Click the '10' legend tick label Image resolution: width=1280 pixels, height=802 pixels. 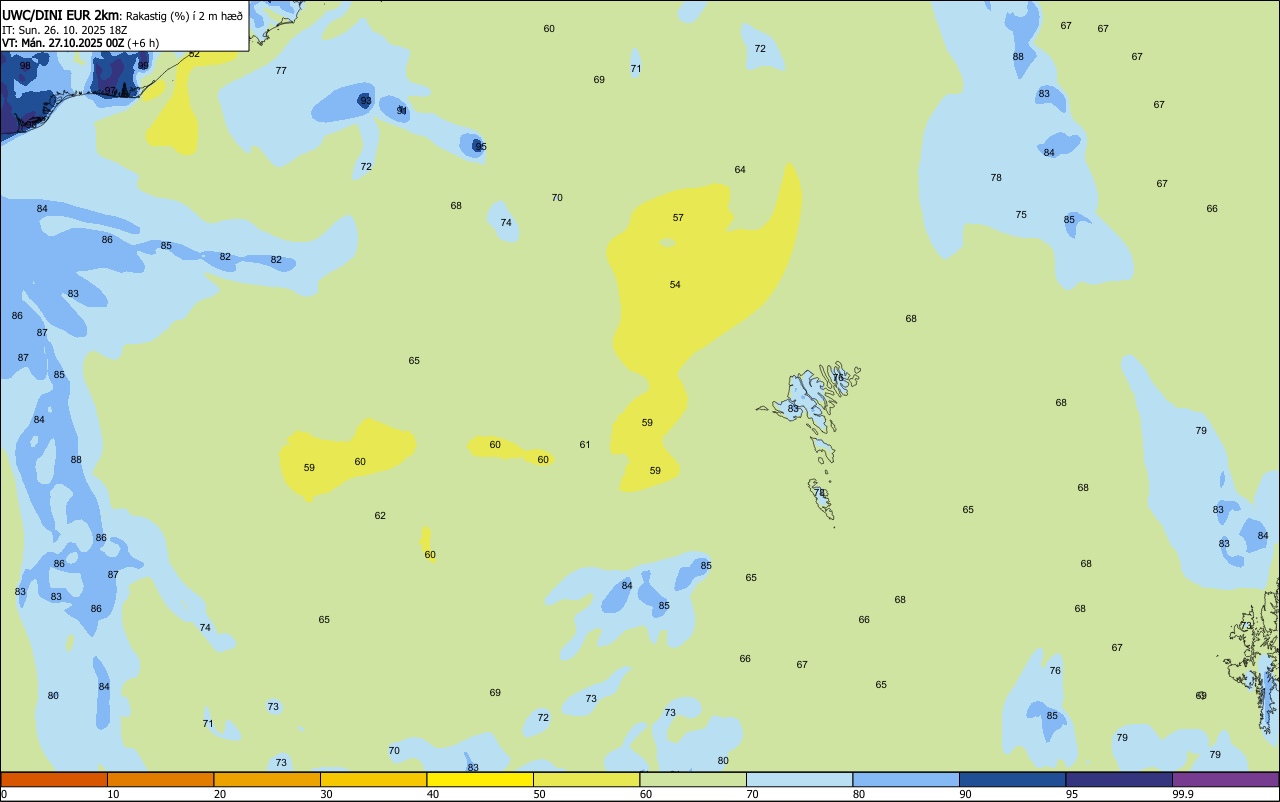113,794
